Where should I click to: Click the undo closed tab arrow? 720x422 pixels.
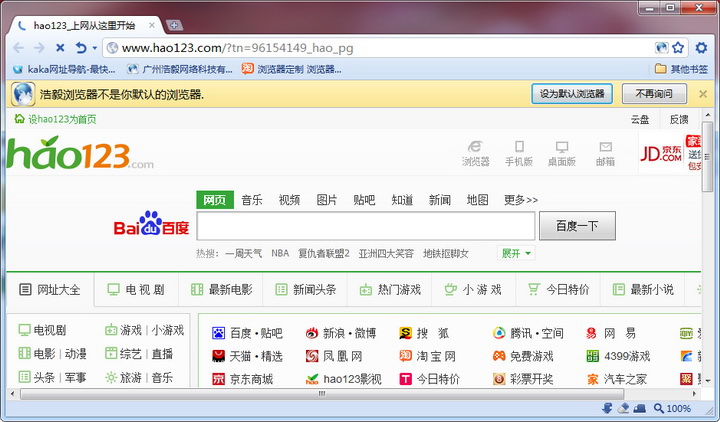pyautogui.click(x=81, y=48)
